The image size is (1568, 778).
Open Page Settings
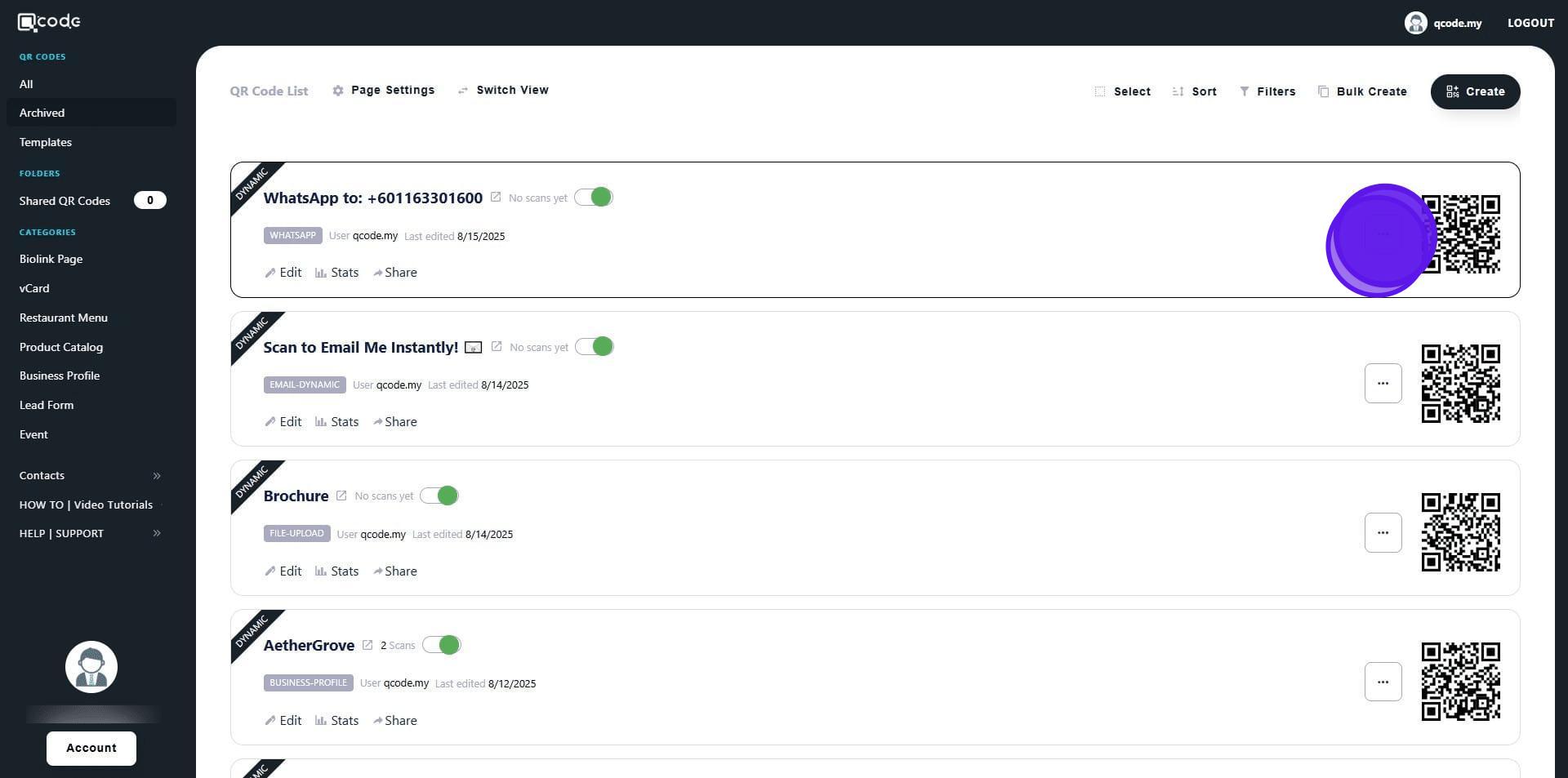pyautogui.click(x=384, y=91)
